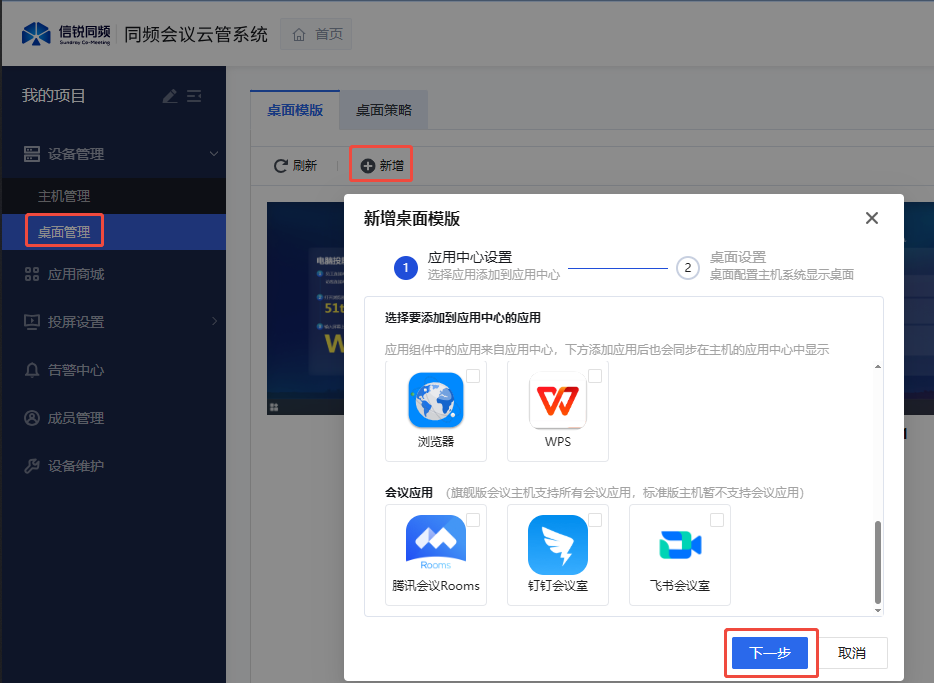Image resolution: width=934 pixels, height=683 pixels.
Task: Click the 下一步 button
Action: [770, 653]
